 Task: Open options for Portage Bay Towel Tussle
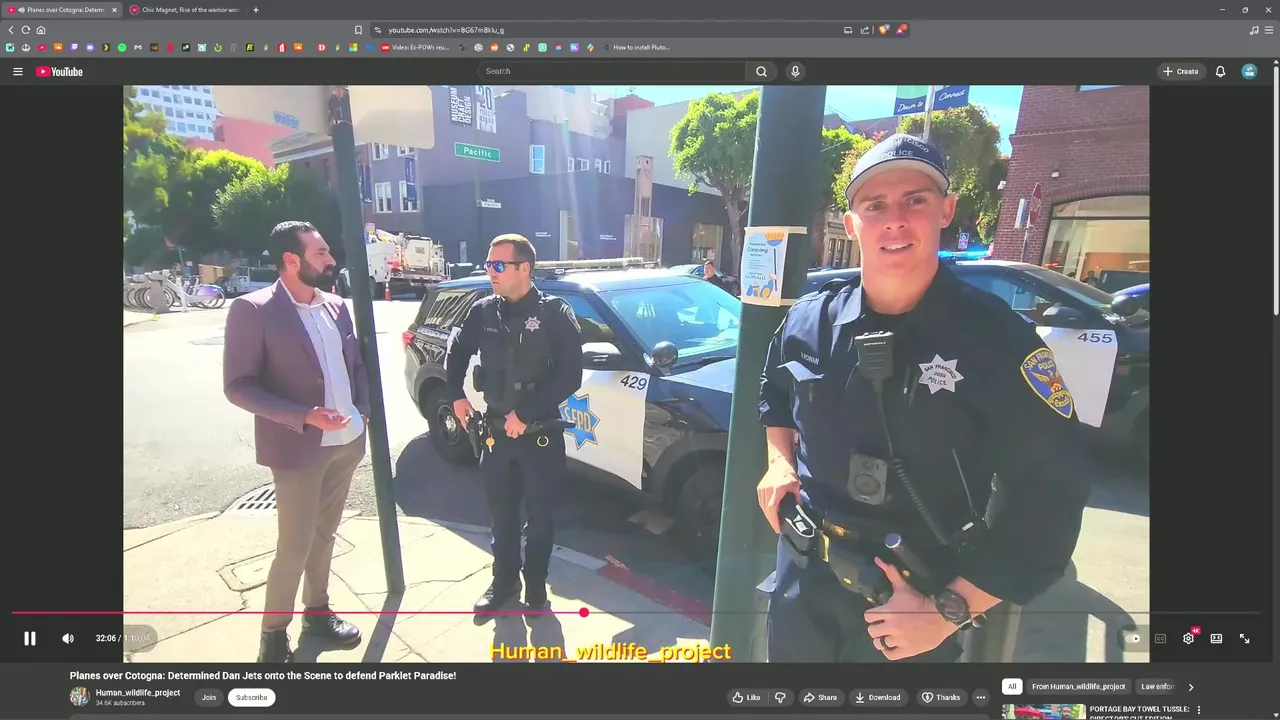(1199, 710)
